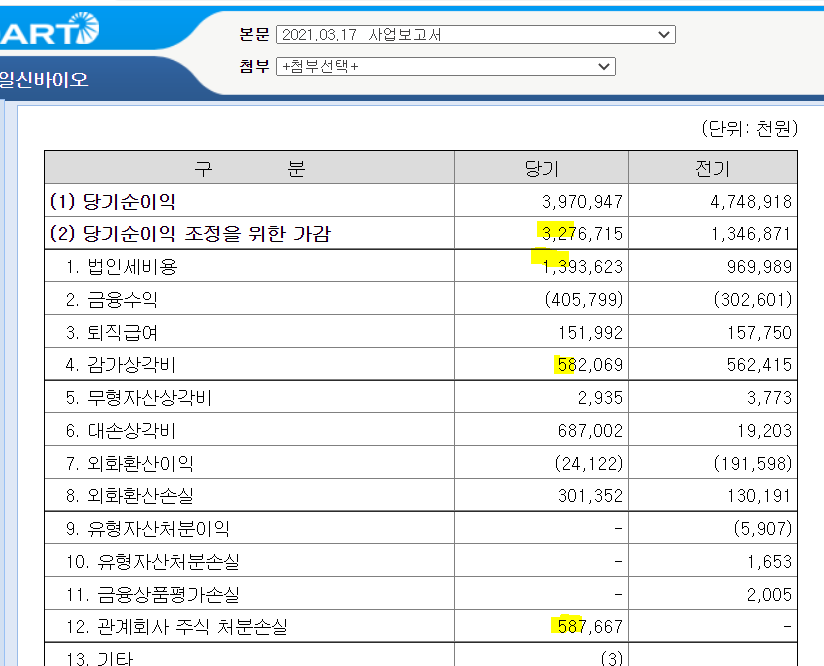Click value 562,415
The image size is (824, 666).
pyautogui.click(x=759, y=364)
